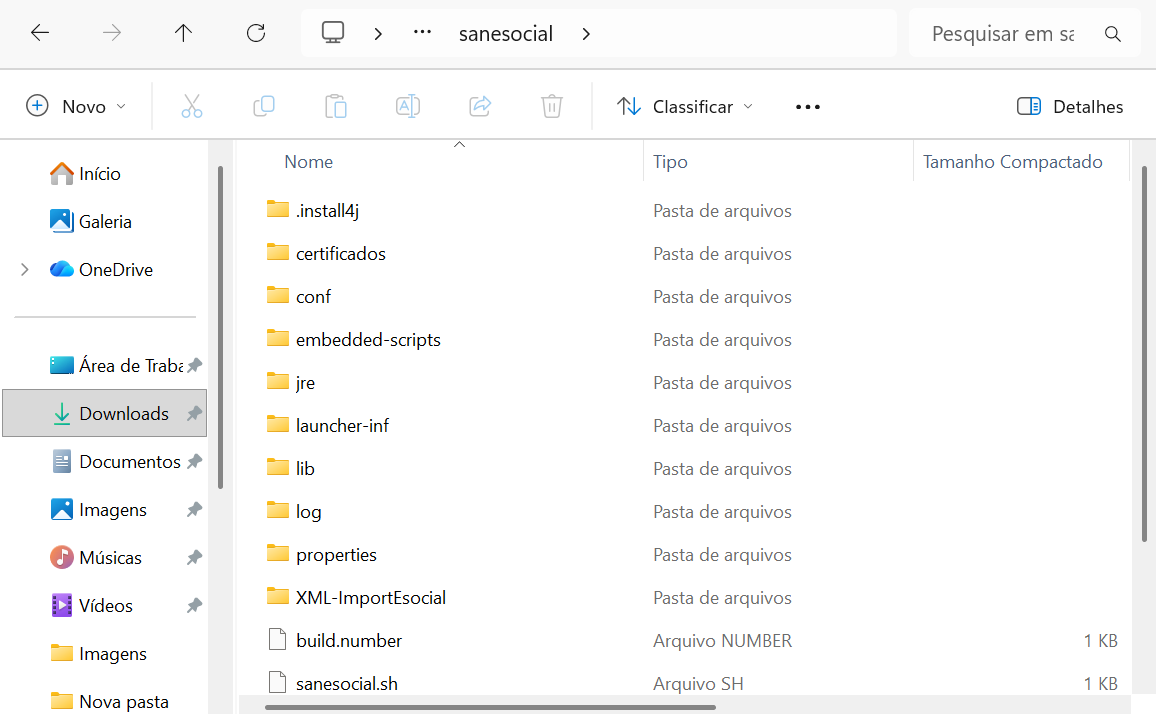Click the file icon of build.number
Viewport: 1156px width, 714px height.
coord(277,640)
